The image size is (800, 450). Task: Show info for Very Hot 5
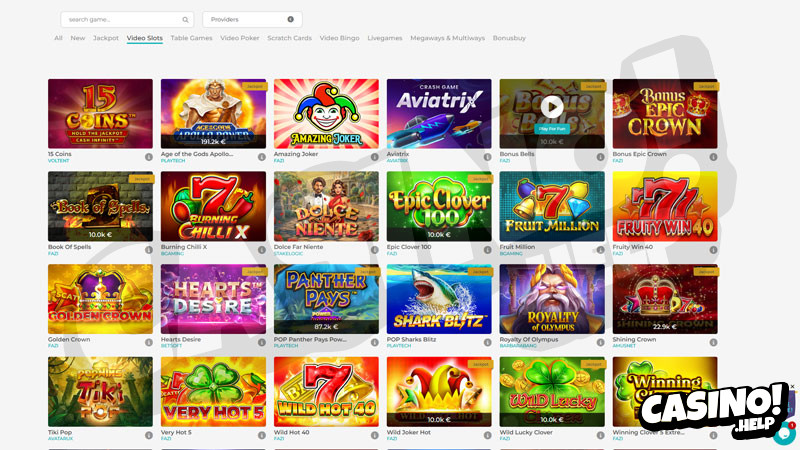262,435
